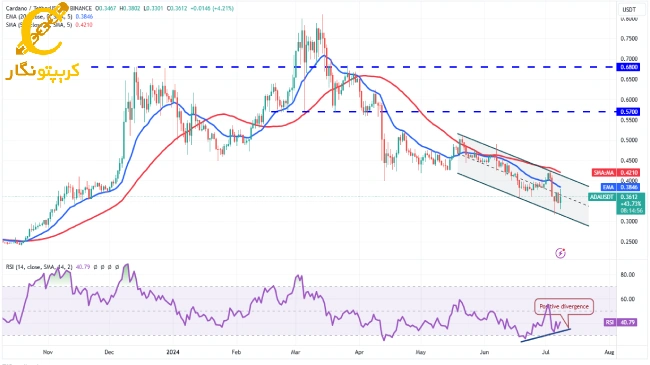The height and width of the screenshot is (365, 650).
Task: Select the SMA indicator legend line
Action: coord(49,25)
